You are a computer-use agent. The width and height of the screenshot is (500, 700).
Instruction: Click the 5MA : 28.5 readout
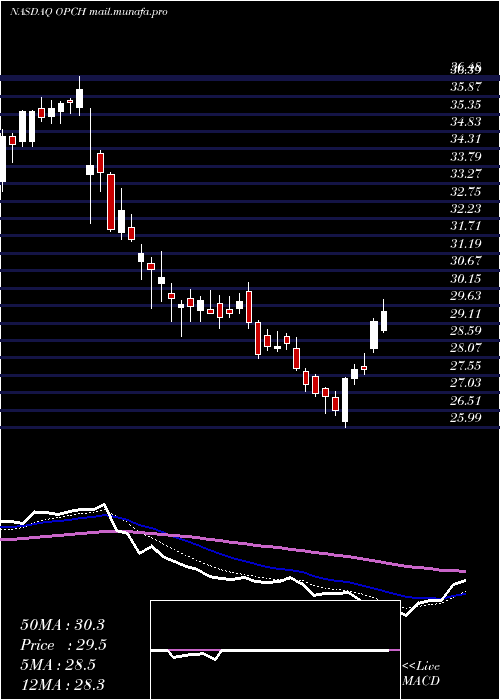tap(58, 665)
